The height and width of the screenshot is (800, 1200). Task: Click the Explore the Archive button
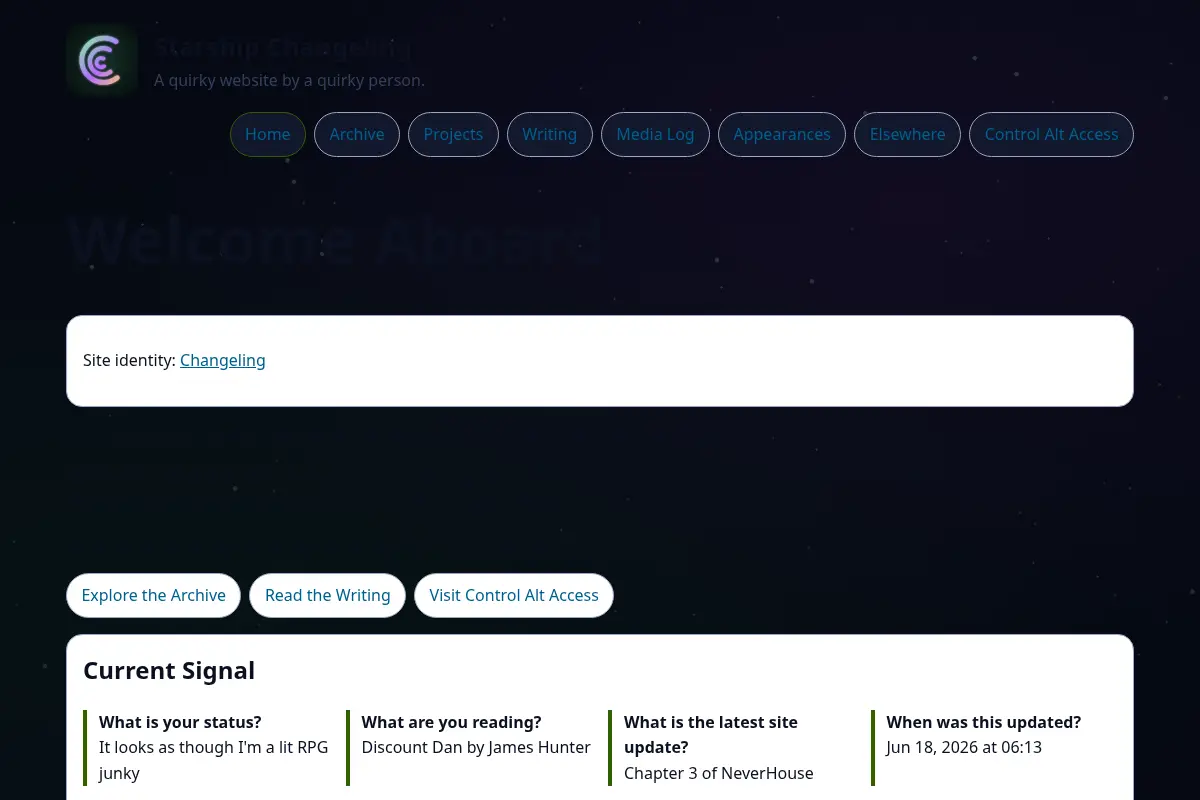point(154,595)
